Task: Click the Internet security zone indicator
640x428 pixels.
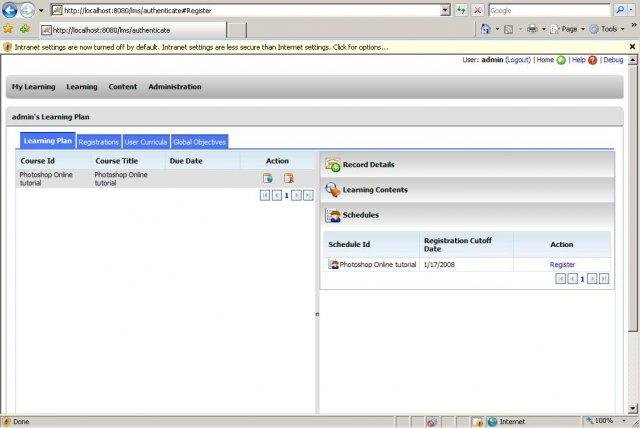Action: pos(506,421)
